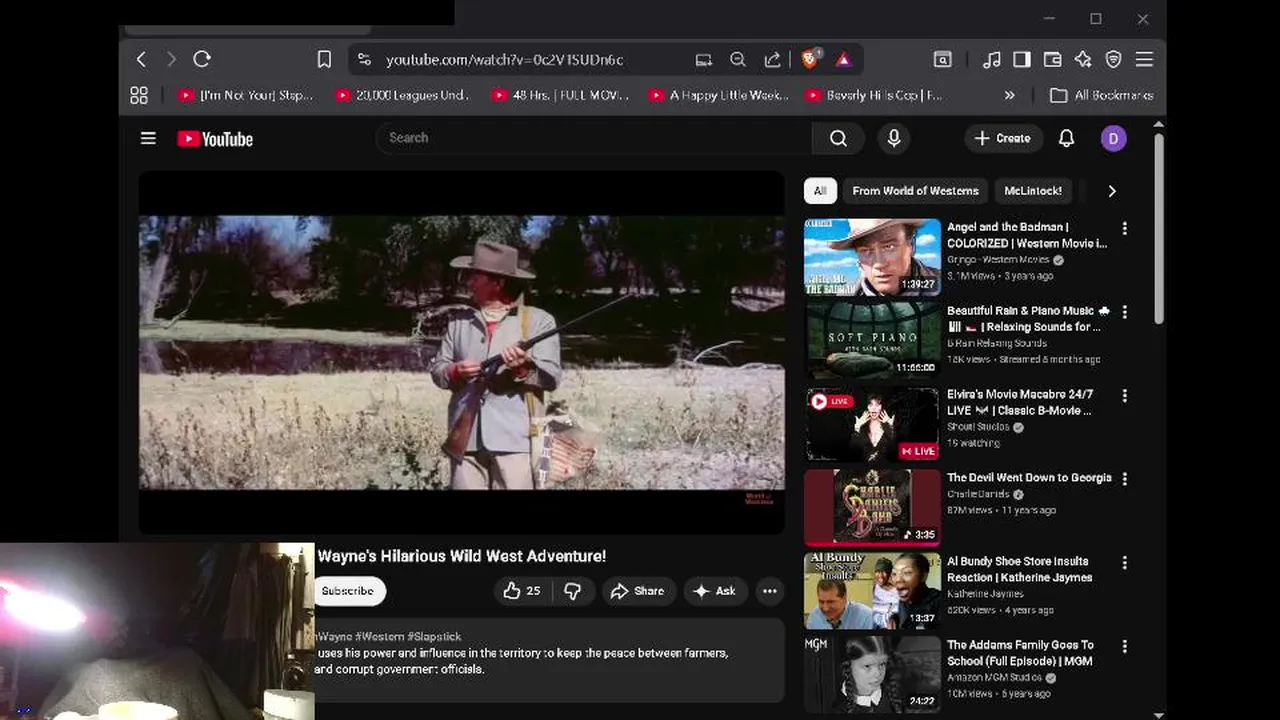Viewport: 1280px width, 720px height.
Task: Open YouTube guide hamburger menu
Action: pyautogui.click(x=148, y=138)
